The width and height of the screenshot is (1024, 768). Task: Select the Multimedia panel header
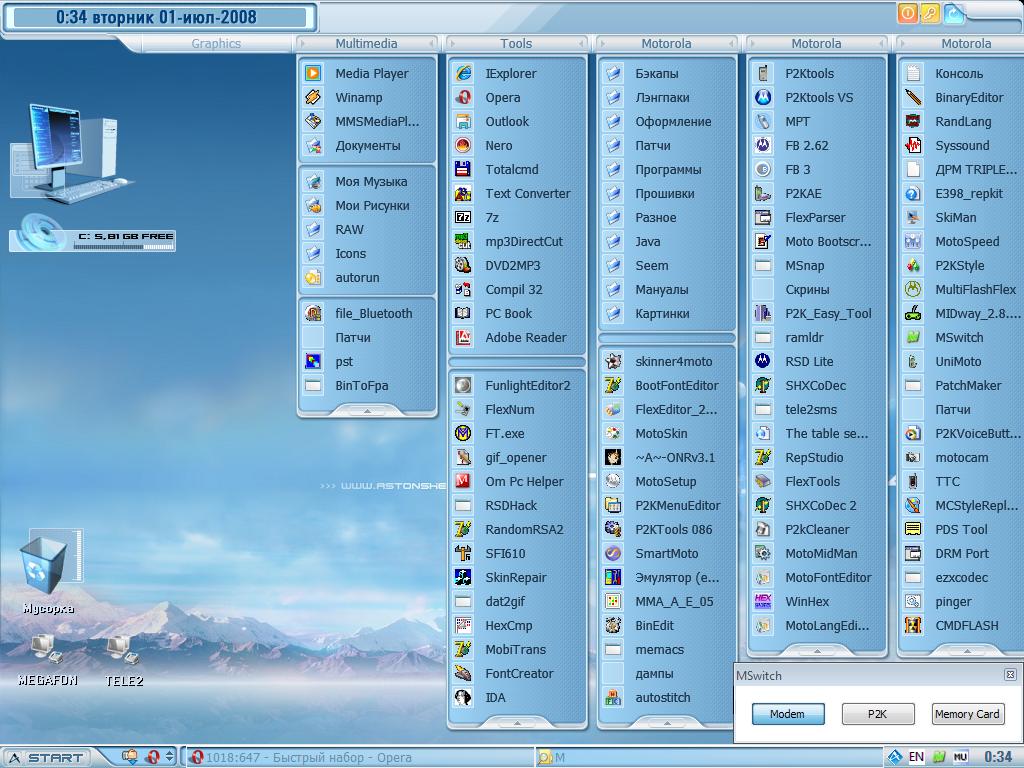(366, 44)
